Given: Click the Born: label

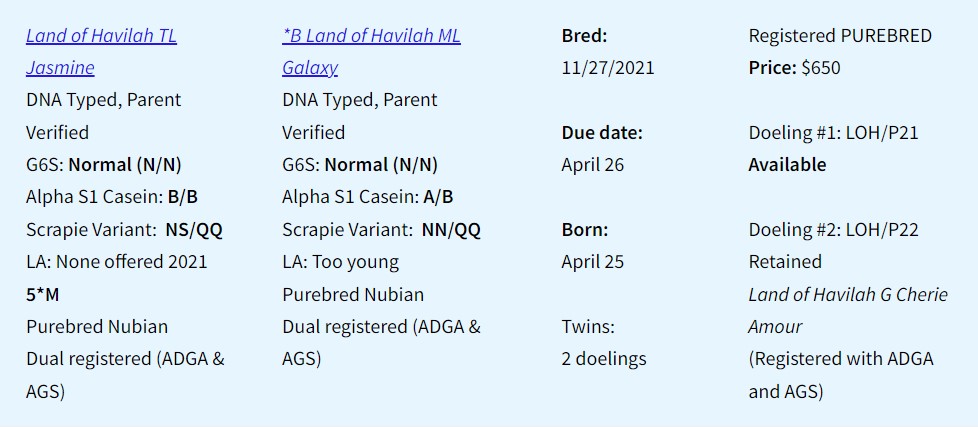Looking at the screenshot, I should tap(584, 230).
